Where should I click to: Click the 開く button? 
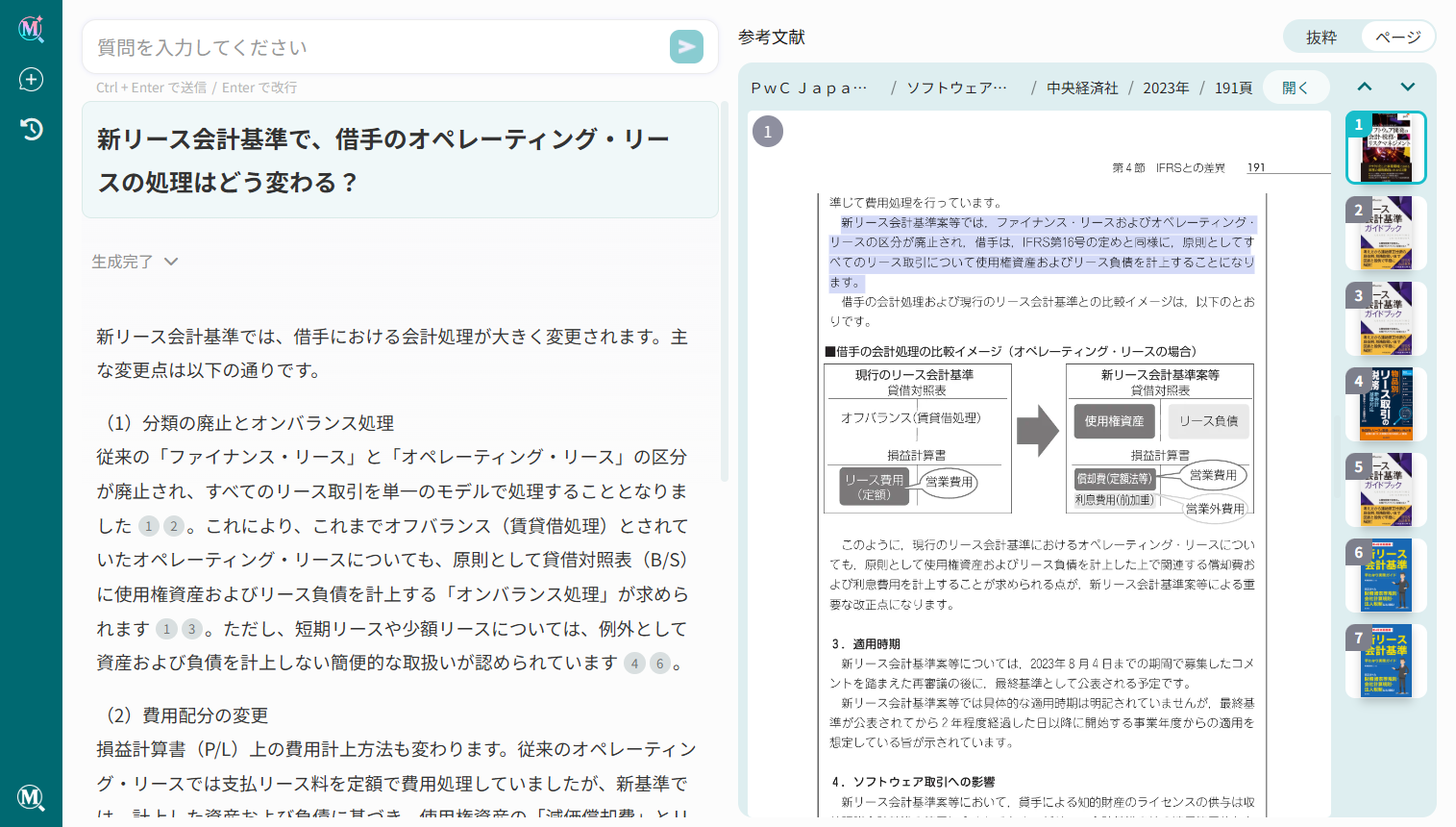(1296, 88)
